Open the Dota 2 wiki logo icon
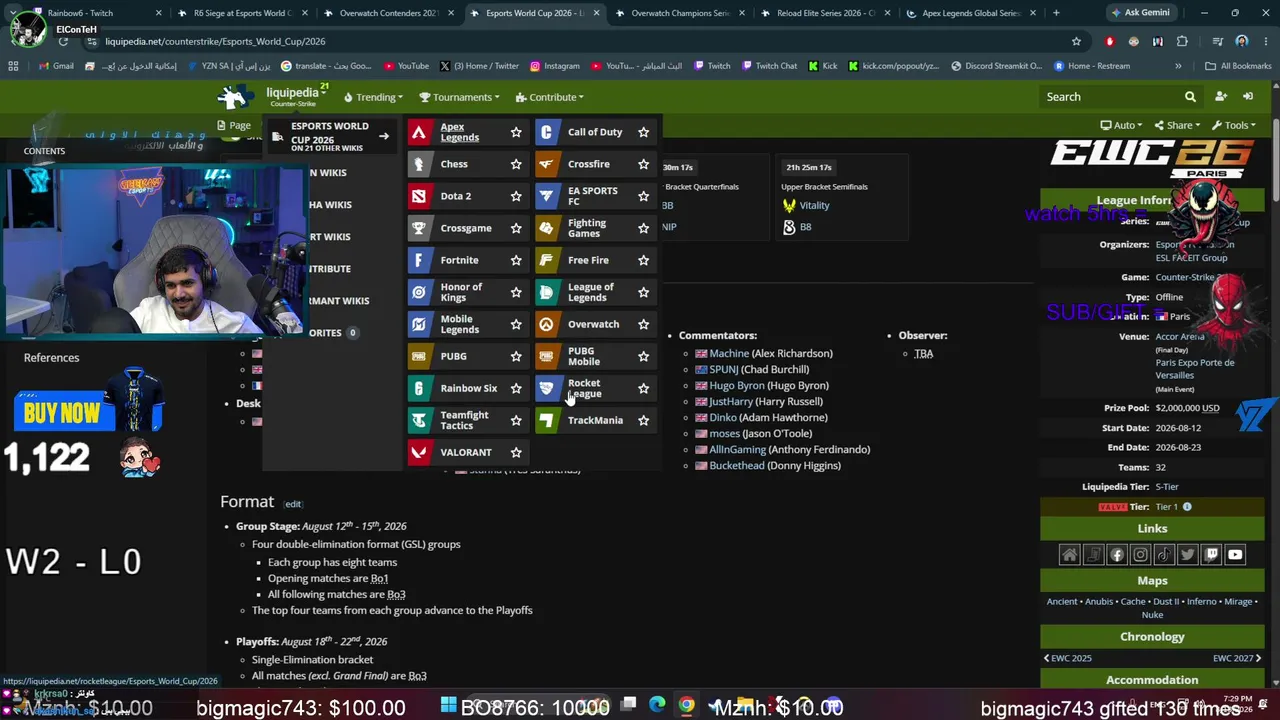 pyautogui.click(x=420, y=196)
